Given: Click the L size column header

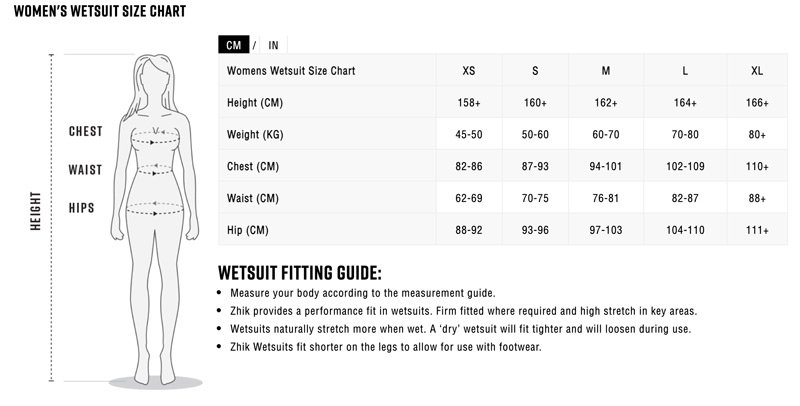Looking at the screenshot, I should click(684, 71).
